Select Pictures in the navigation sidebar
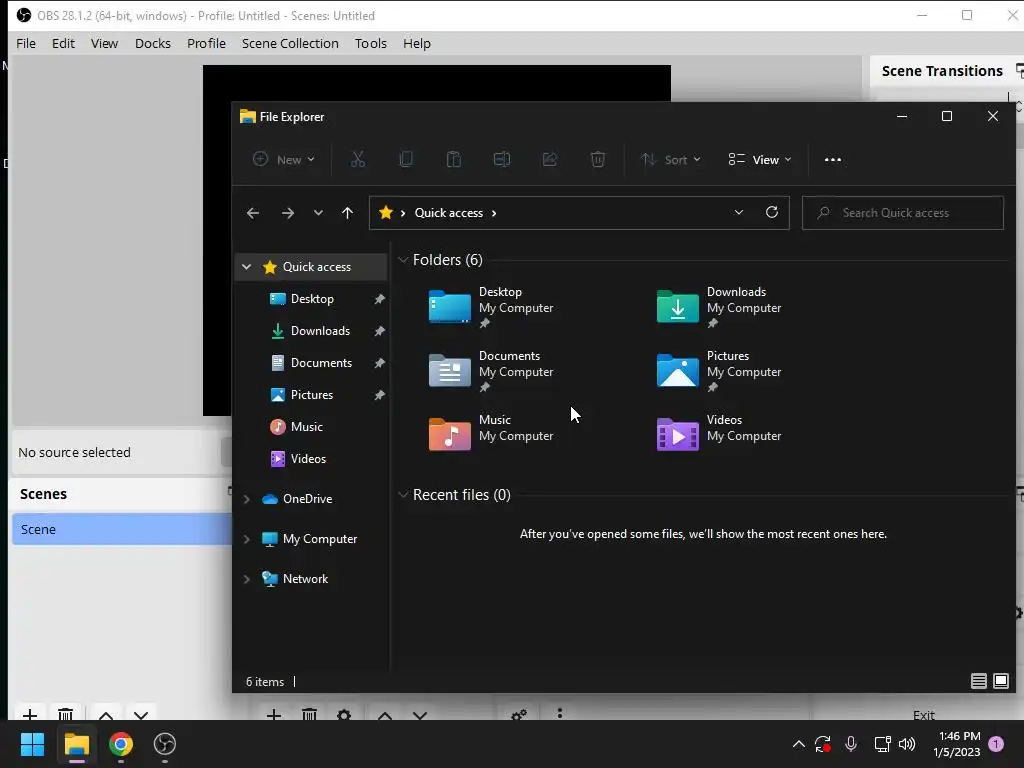Viewport: 1024px width, 768px height. tap(311, 395)
